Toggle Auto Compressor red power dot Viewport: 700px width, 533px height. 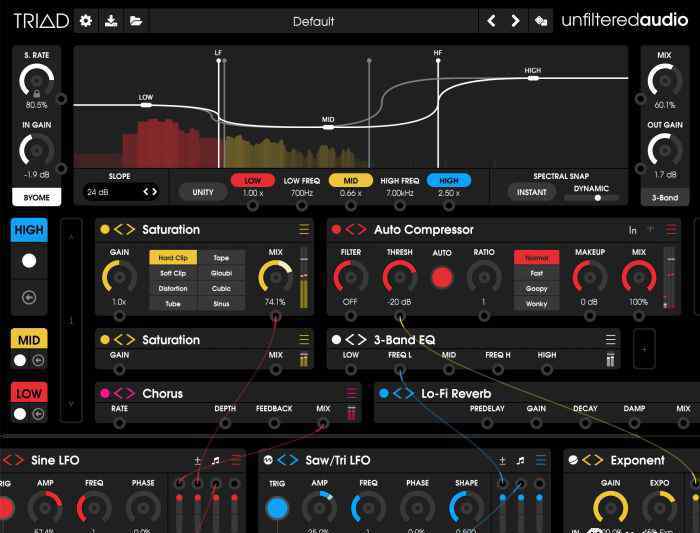(336, 229)
